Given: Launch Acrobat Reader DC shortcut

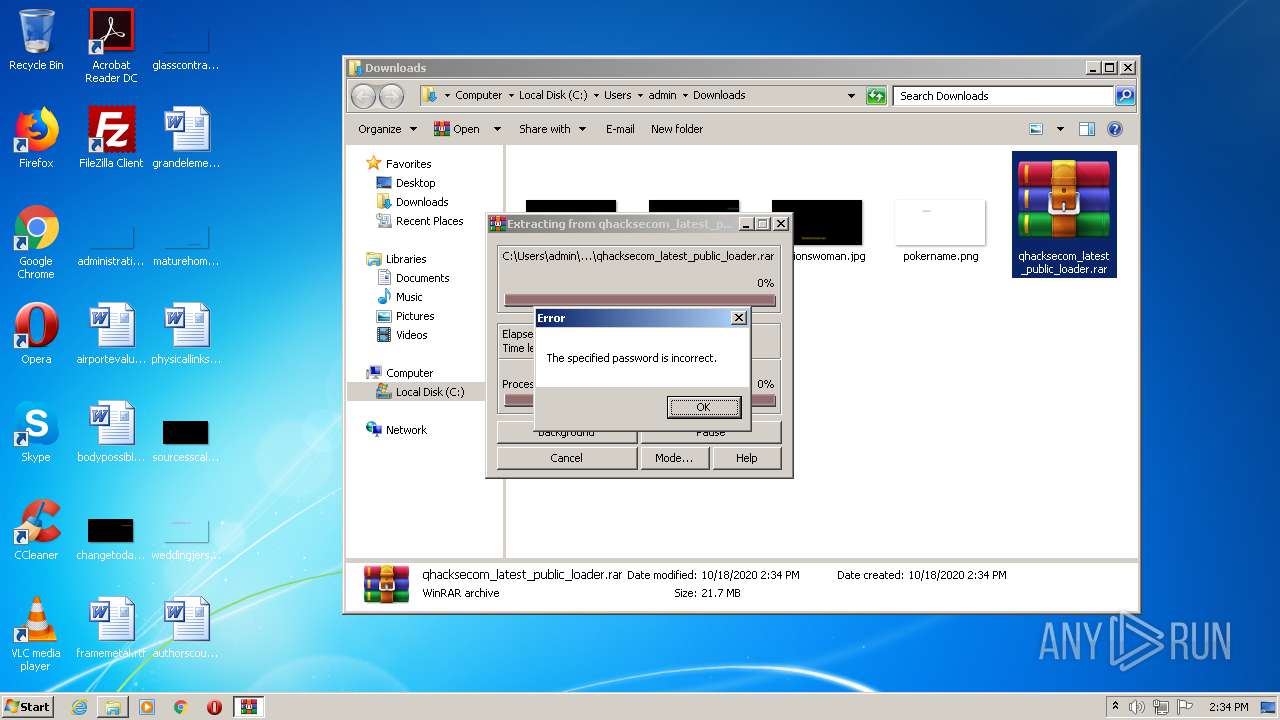Looking at the screenshot, I should [111, 46].
